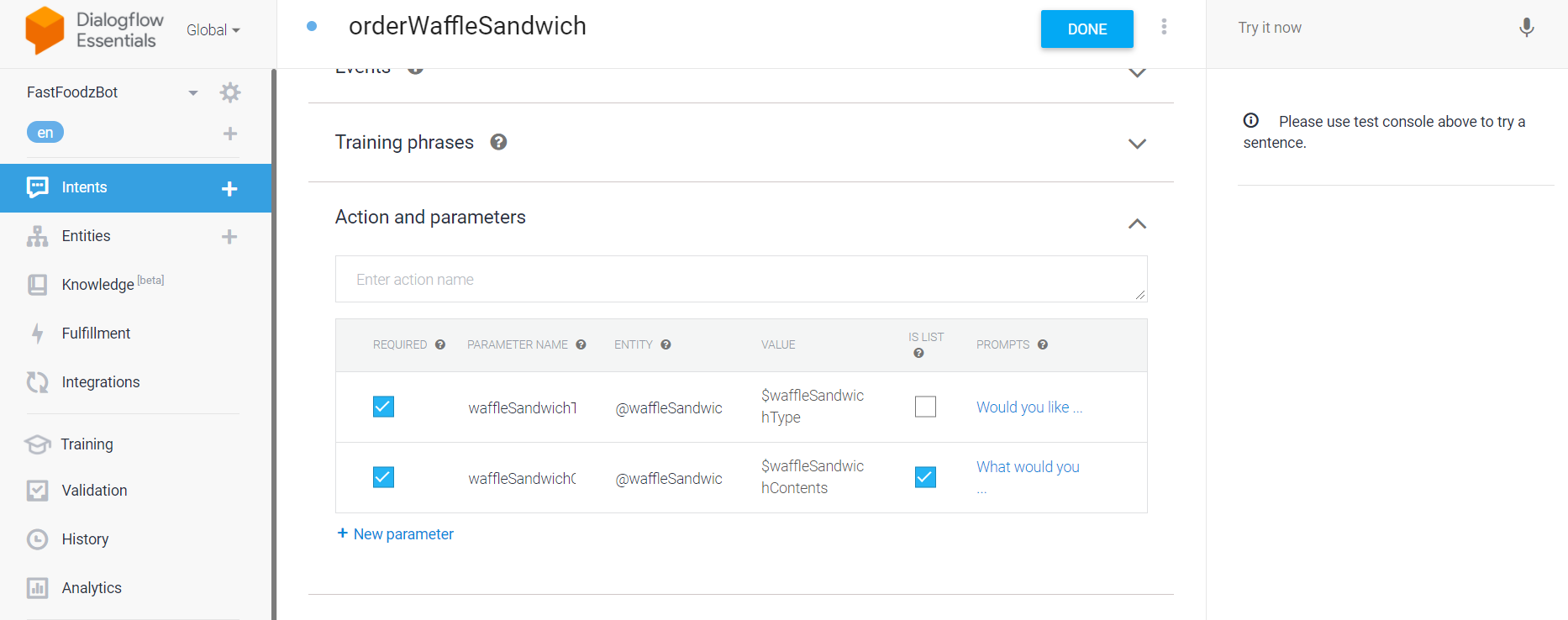1568x620 pixels.
Task: Click Training phrases help icon
Action: point(498,142)
